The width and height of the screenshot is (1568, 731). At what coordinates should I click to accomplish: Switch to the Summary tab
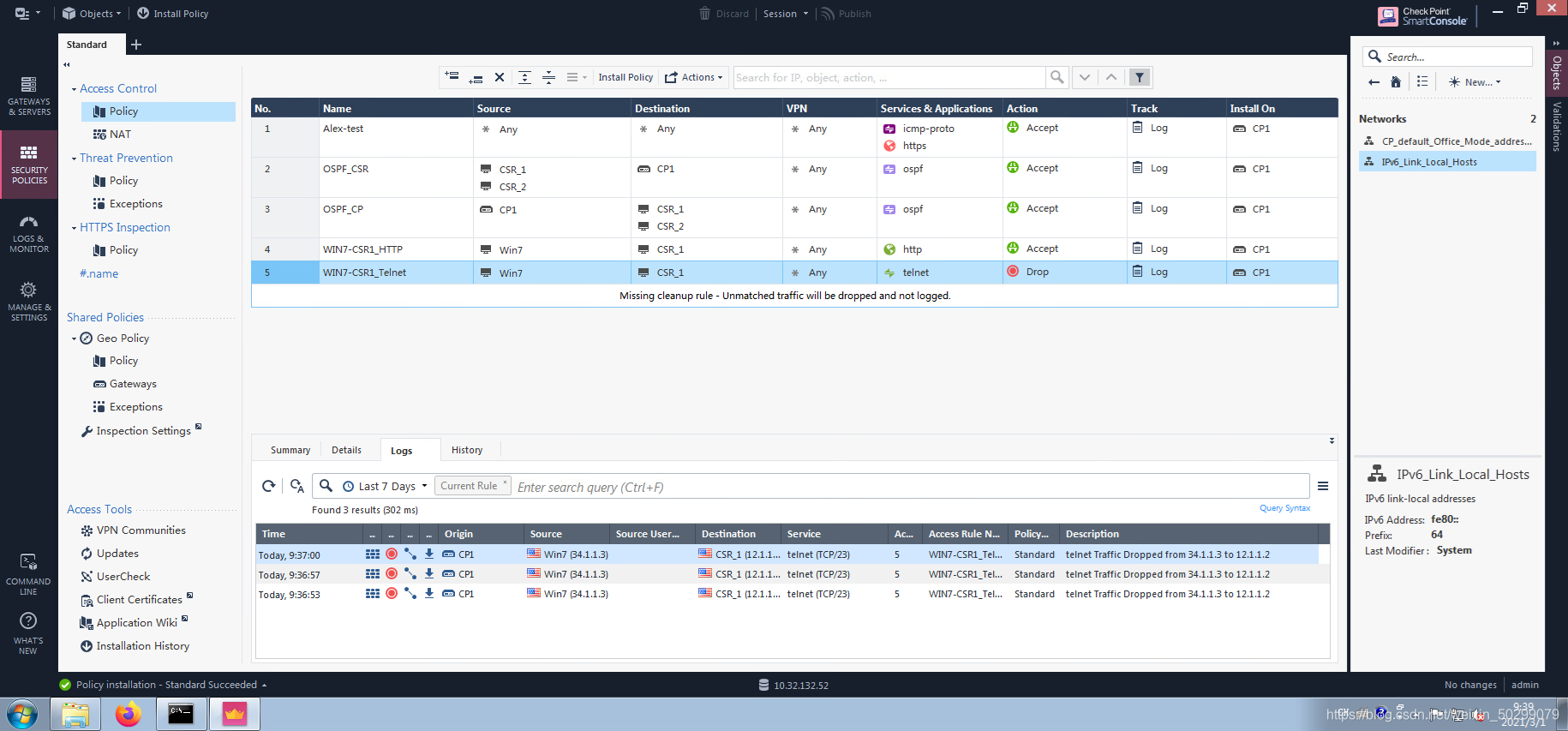290,450
